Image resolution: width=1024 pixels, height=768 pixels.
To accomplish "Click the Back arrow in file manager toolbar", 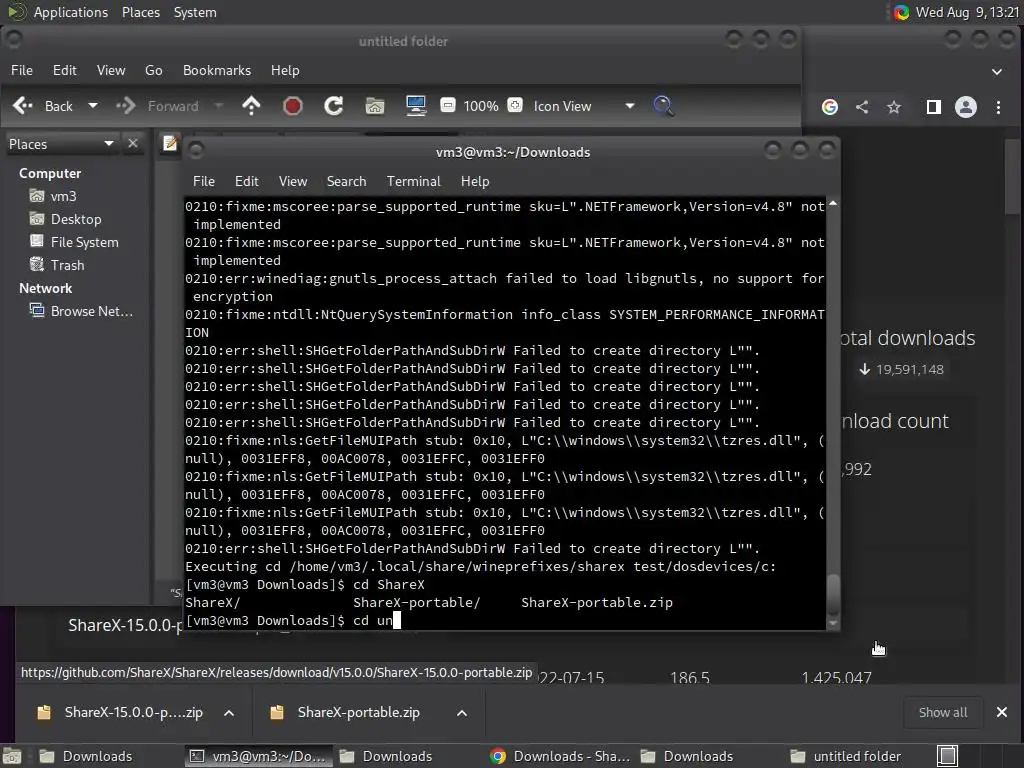I will [x=23, y=106].
